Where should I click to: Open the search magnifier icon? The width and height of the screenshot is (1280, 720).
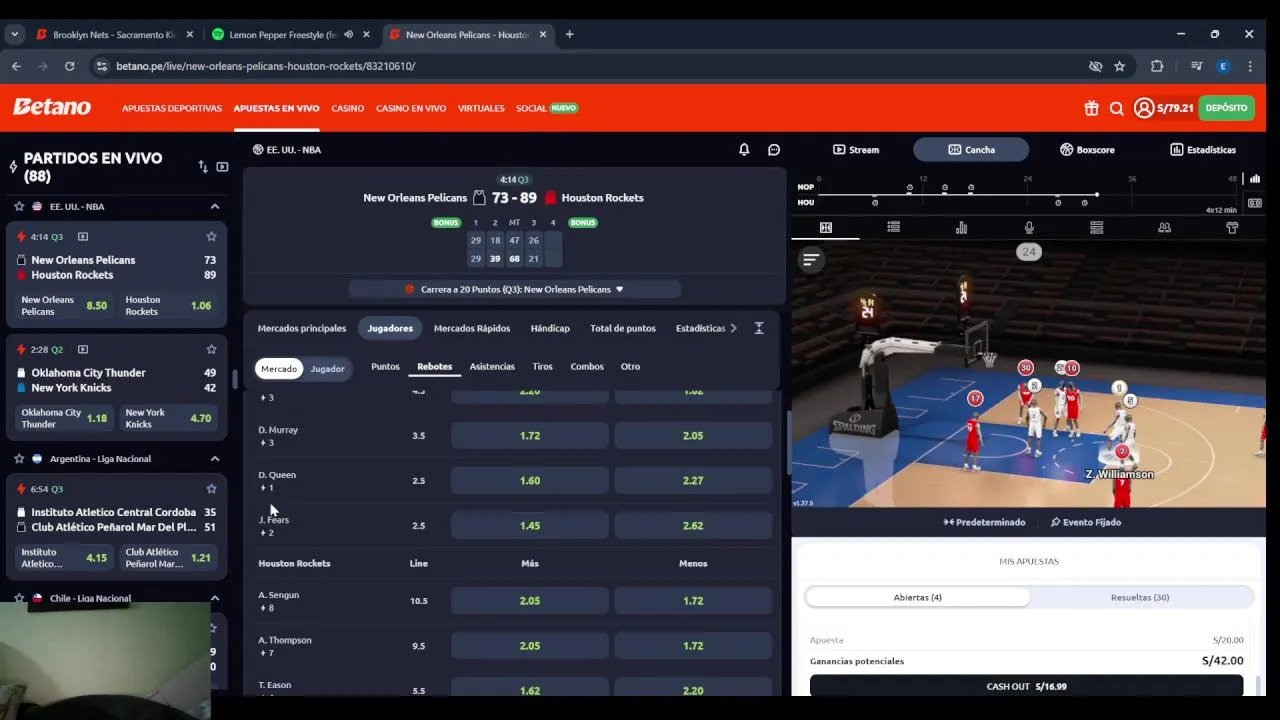pos(1117,108)
